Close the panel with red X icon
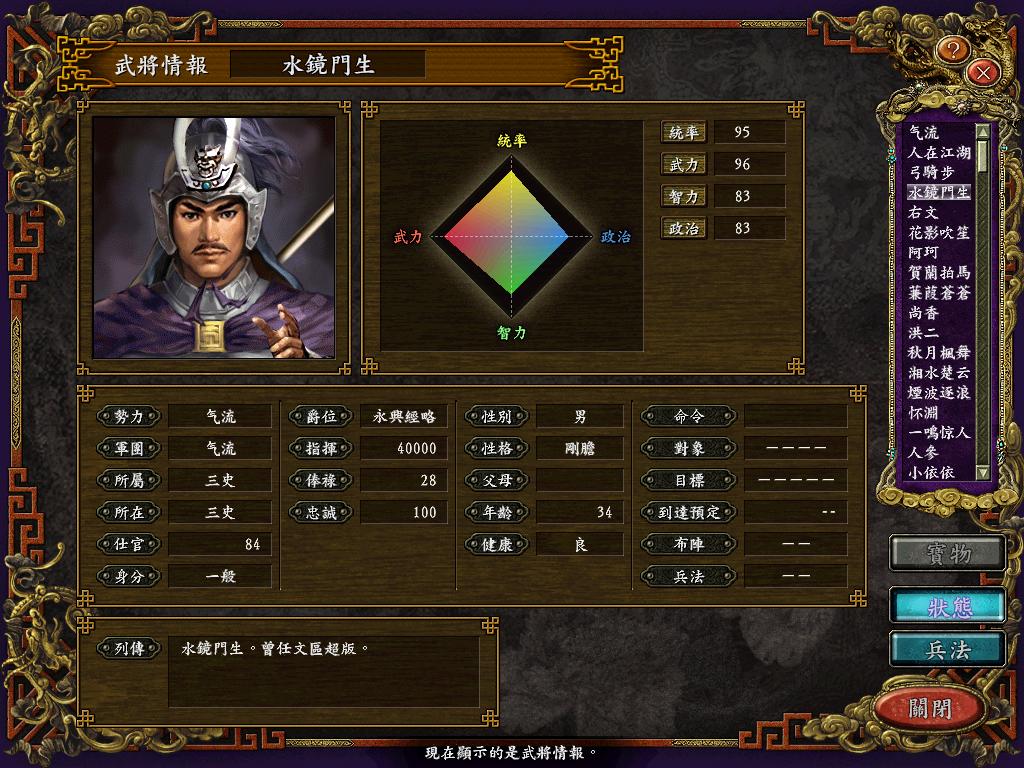Screen dimensions: 1024x768 point(983,72)
